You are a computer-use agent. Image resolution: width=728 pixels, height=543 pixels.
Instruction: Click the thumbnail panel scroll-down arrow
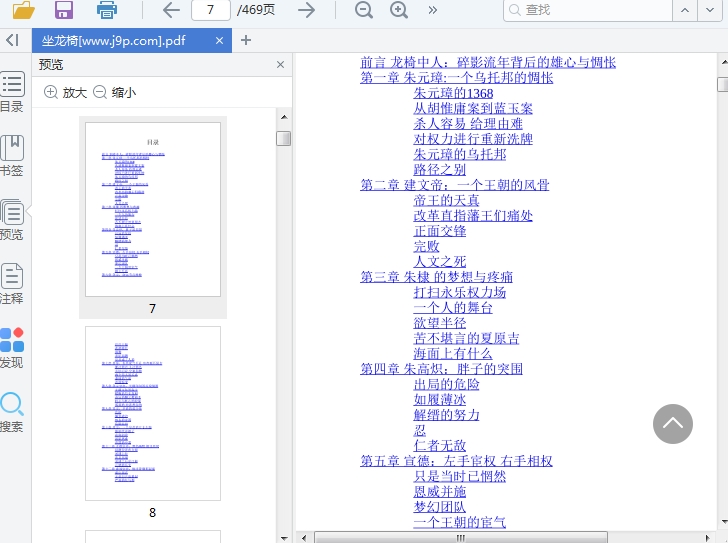pos(284,538)
